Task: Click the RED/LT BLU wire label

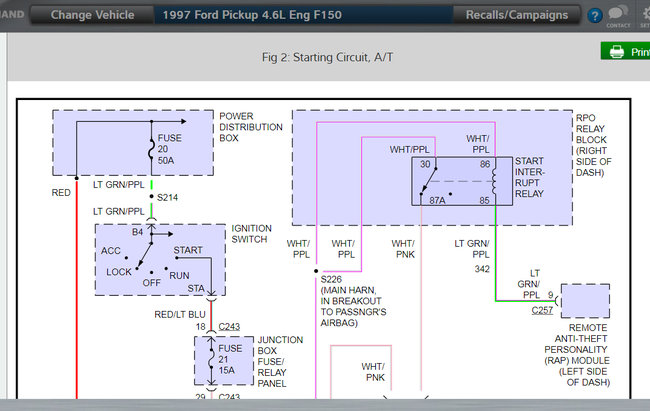Action: (179, 314)
